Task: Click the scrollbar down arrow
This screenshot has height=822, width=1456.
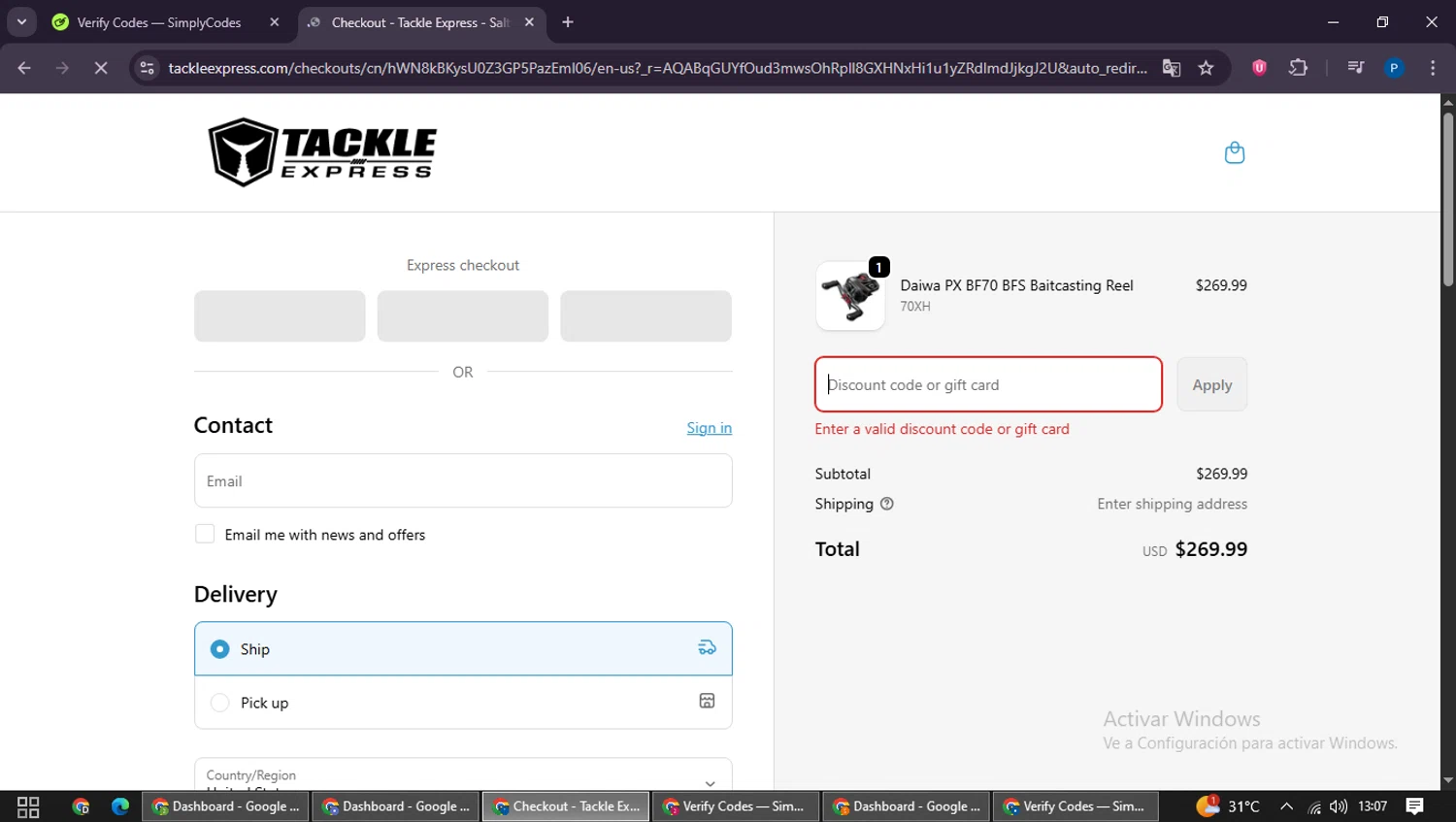Action: [x=1447, y=780]
